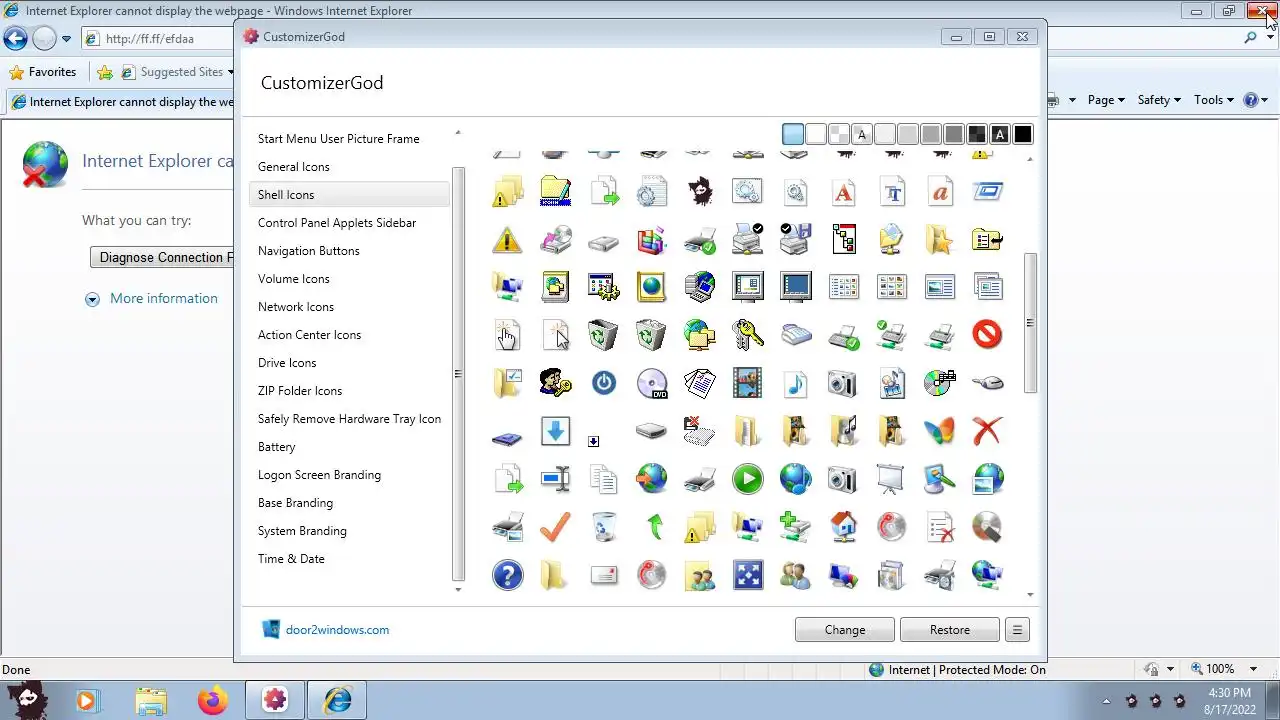Open Firefox from the taskbar
The width and height of the screenshot is (1280, 720).
point(212,701)
